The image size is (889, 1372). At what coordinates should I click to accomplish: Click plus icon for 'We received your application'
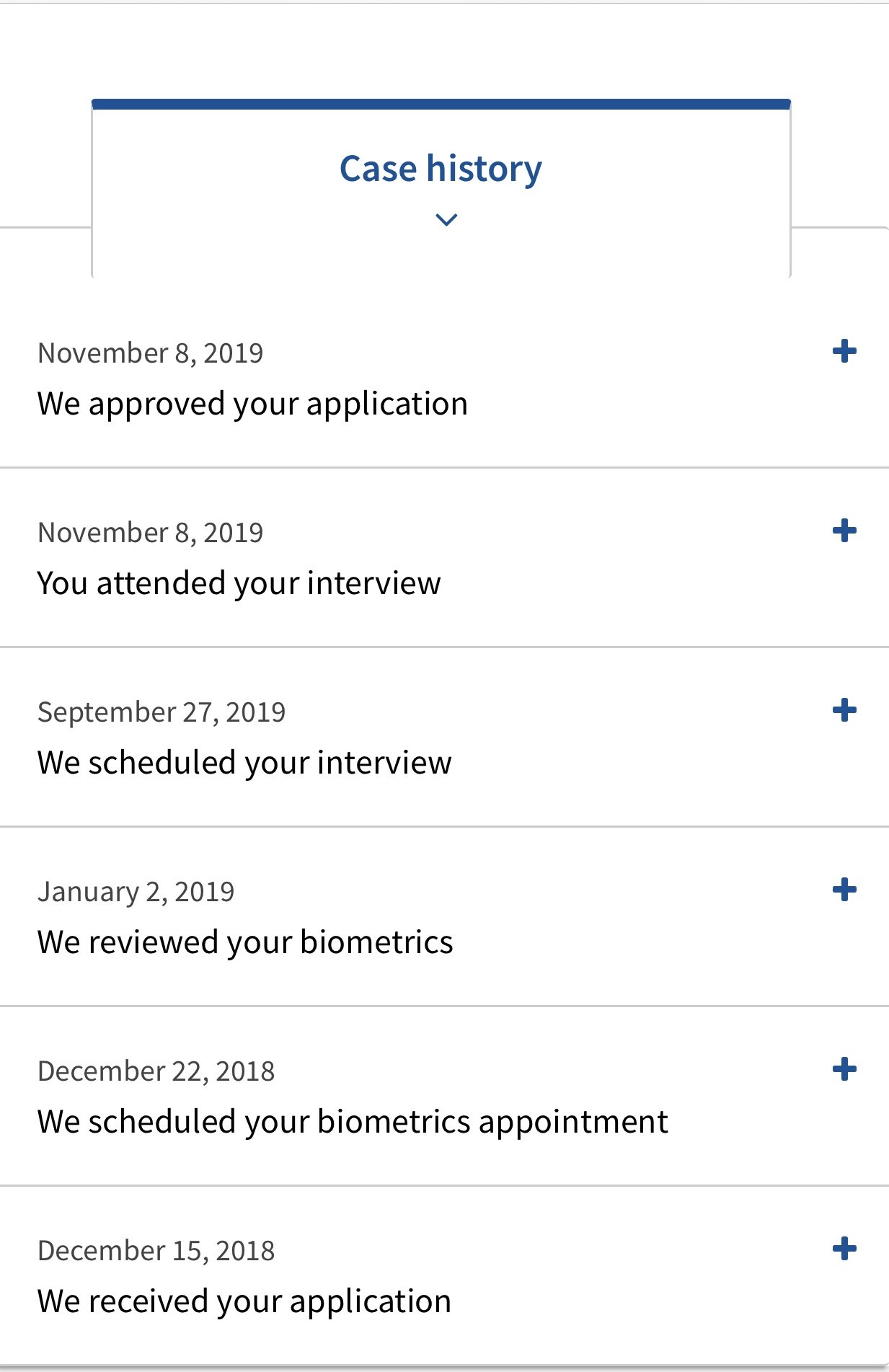844,1249
